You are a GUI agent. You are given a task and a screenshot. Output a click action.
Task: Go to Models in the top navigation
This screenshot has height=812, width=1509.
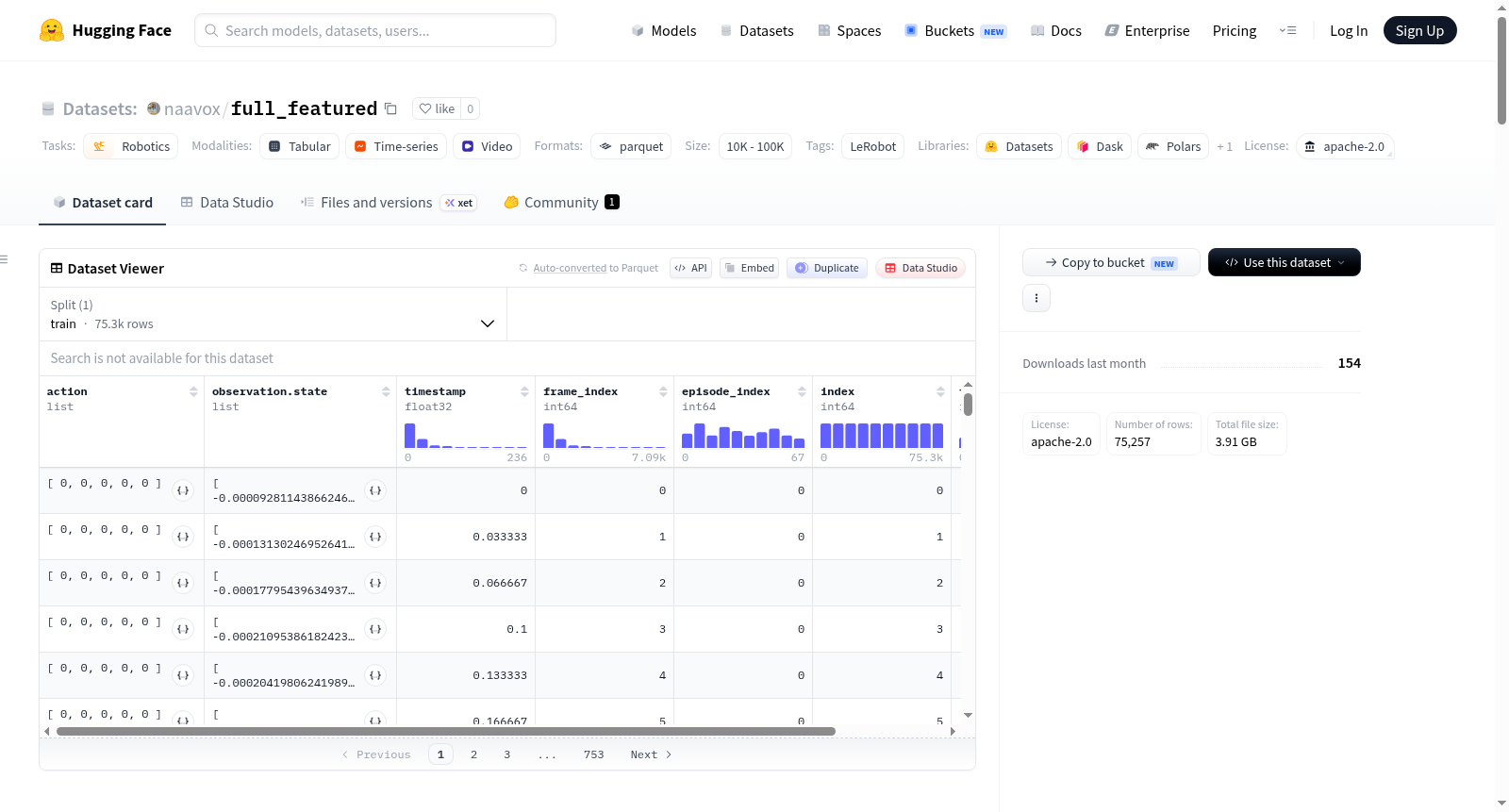pyautogui.click(x=664, y=30)
